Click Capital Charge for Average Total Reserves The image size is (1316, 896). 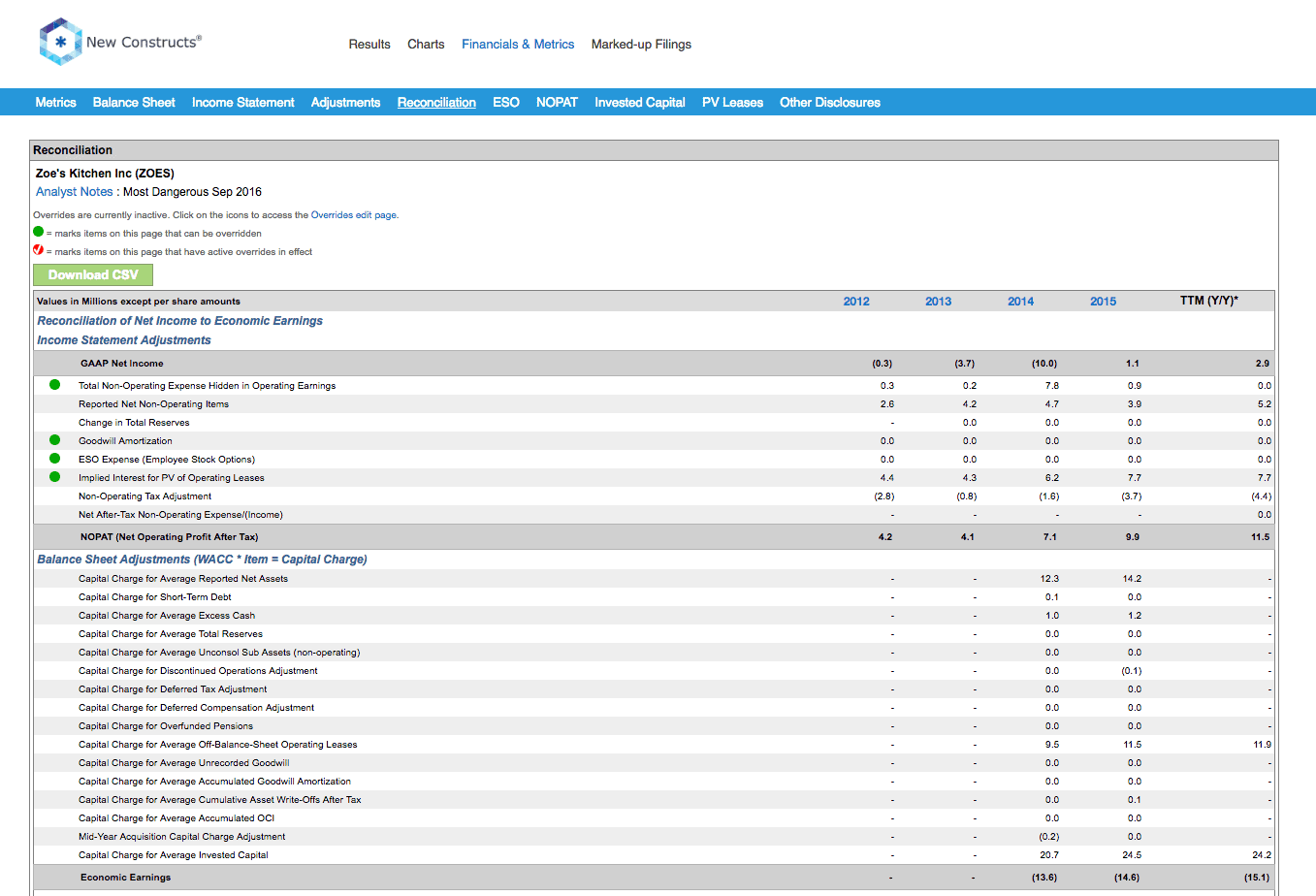click(171, 634)
